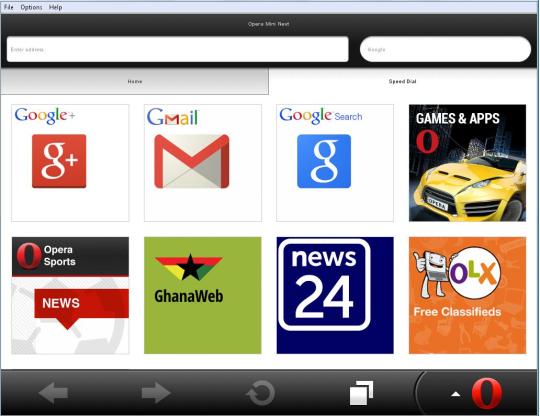The height and width of the screenshot is (416, 540).
Task: Switch to the Speed Dial tab
Action: [402, 81]
